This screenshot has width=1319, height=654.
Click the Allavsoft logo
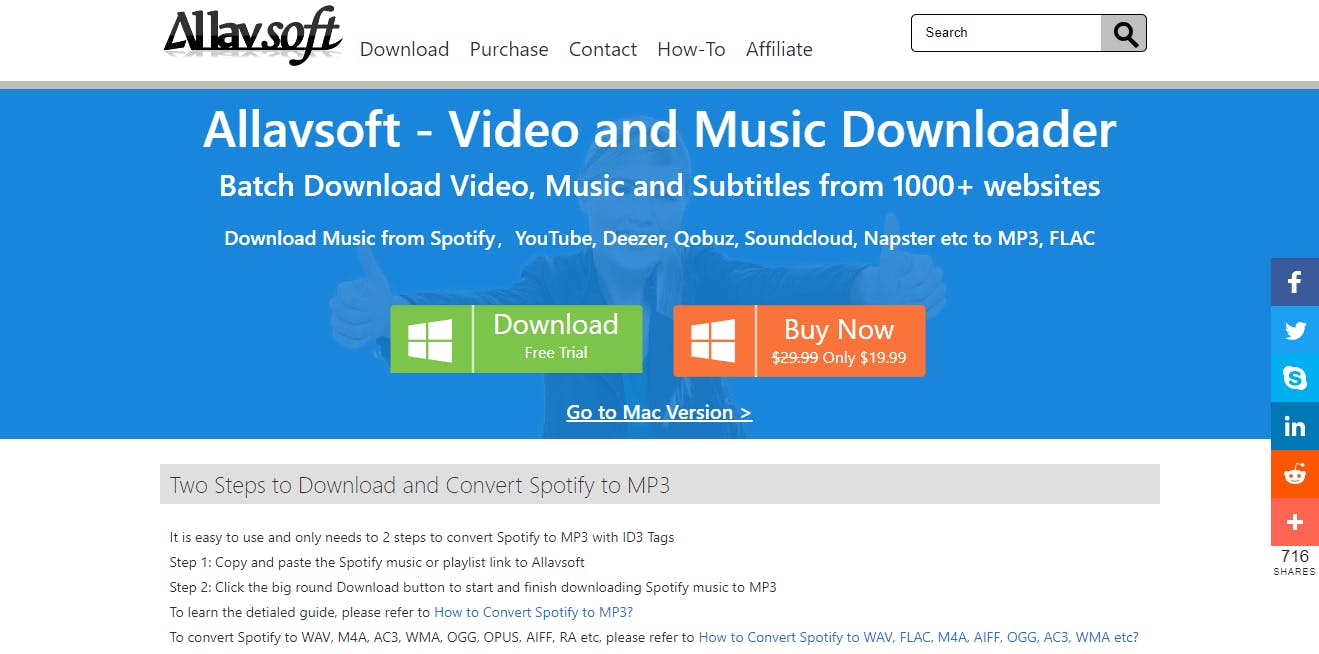[x=253, y=36]
